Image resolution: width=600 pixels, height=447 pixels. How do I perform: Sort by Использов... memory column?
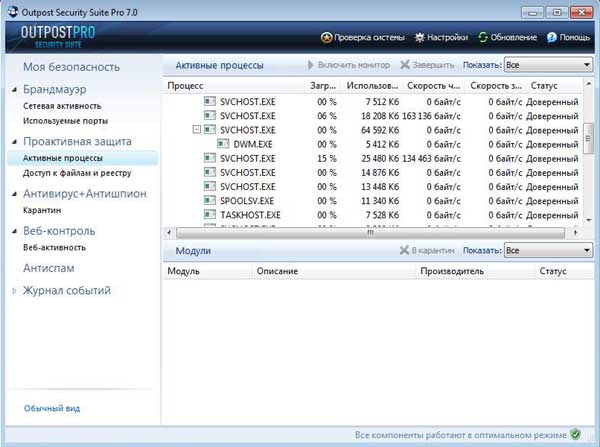372,86
